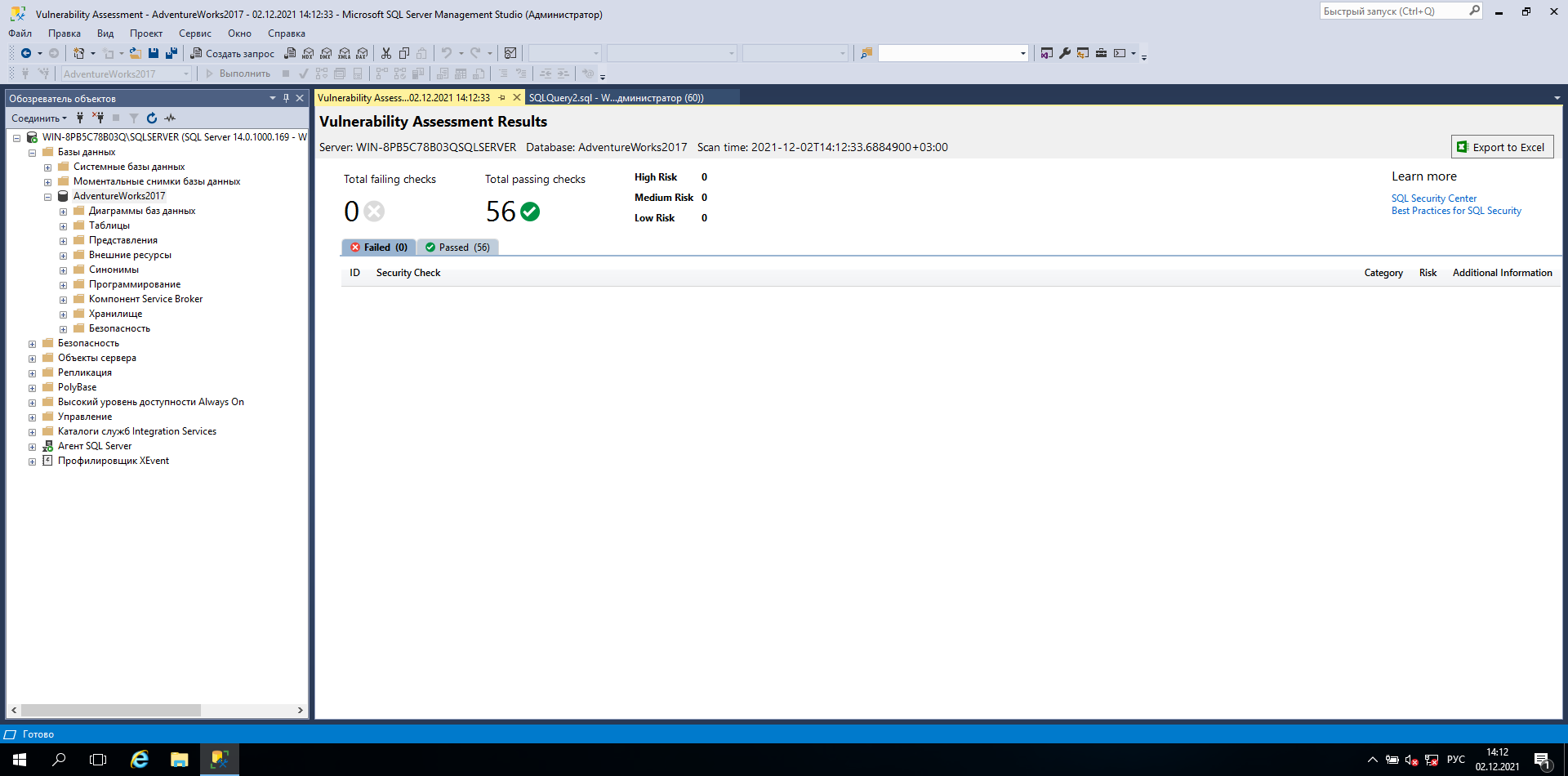
Task: Expand the 'Управление' folder node
Action: coord(32,417)
